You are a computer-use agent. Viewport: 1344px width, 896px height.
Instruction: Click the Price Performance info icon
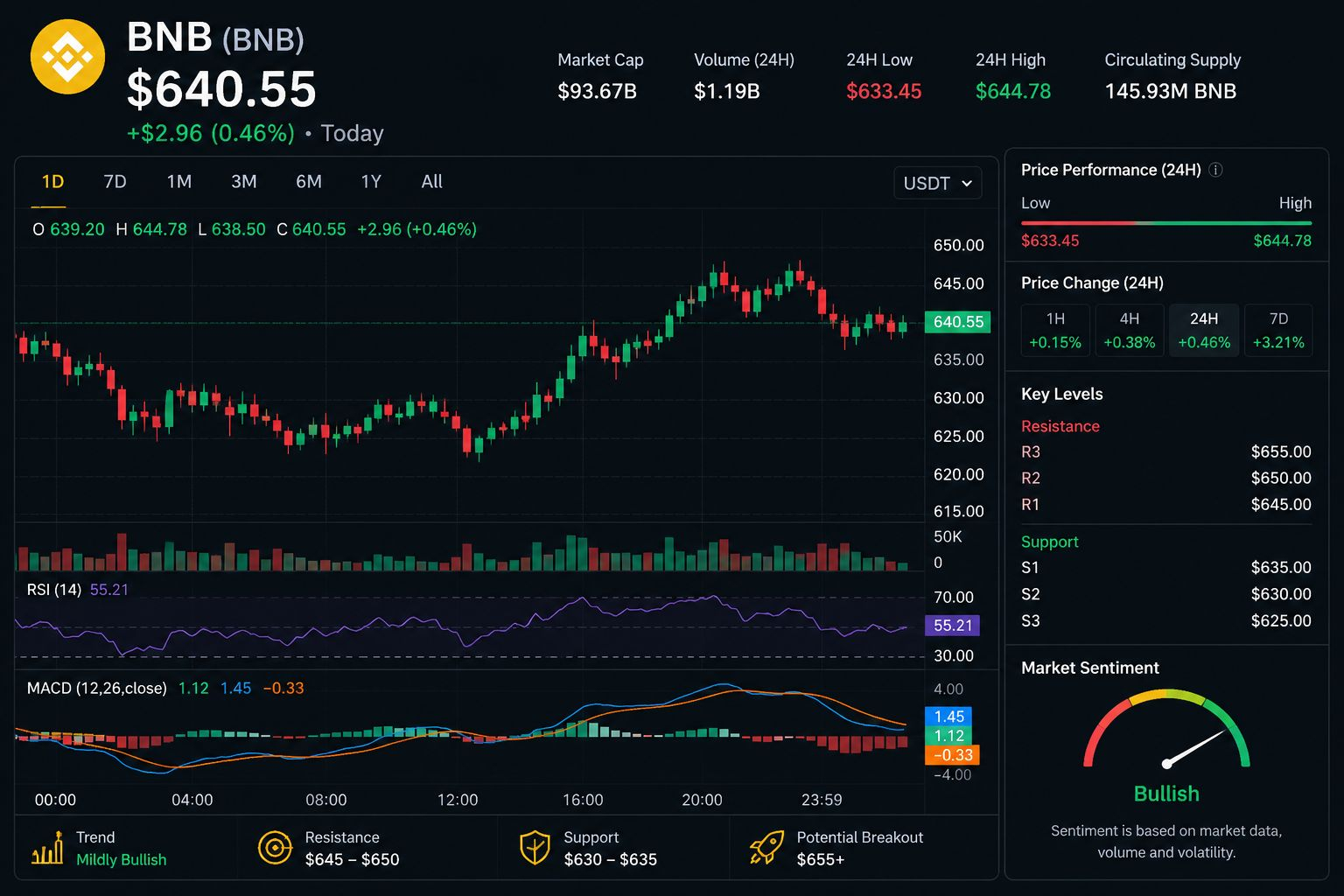click(x=1215, y=170)
